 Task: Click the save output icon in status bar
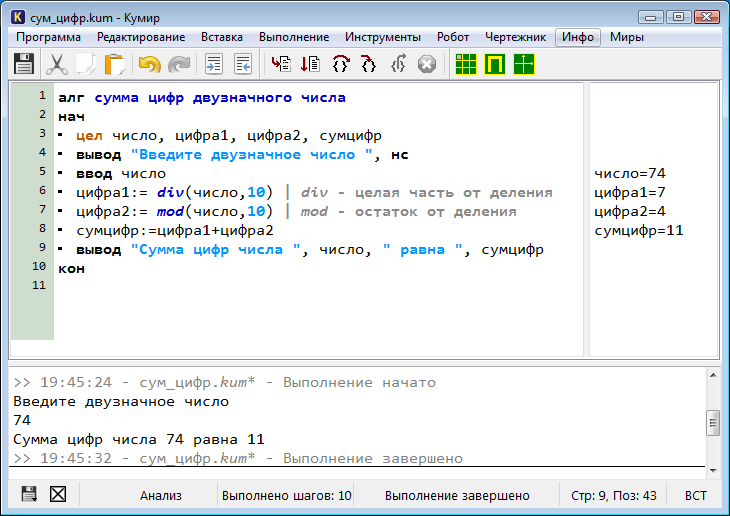[29, 494]
